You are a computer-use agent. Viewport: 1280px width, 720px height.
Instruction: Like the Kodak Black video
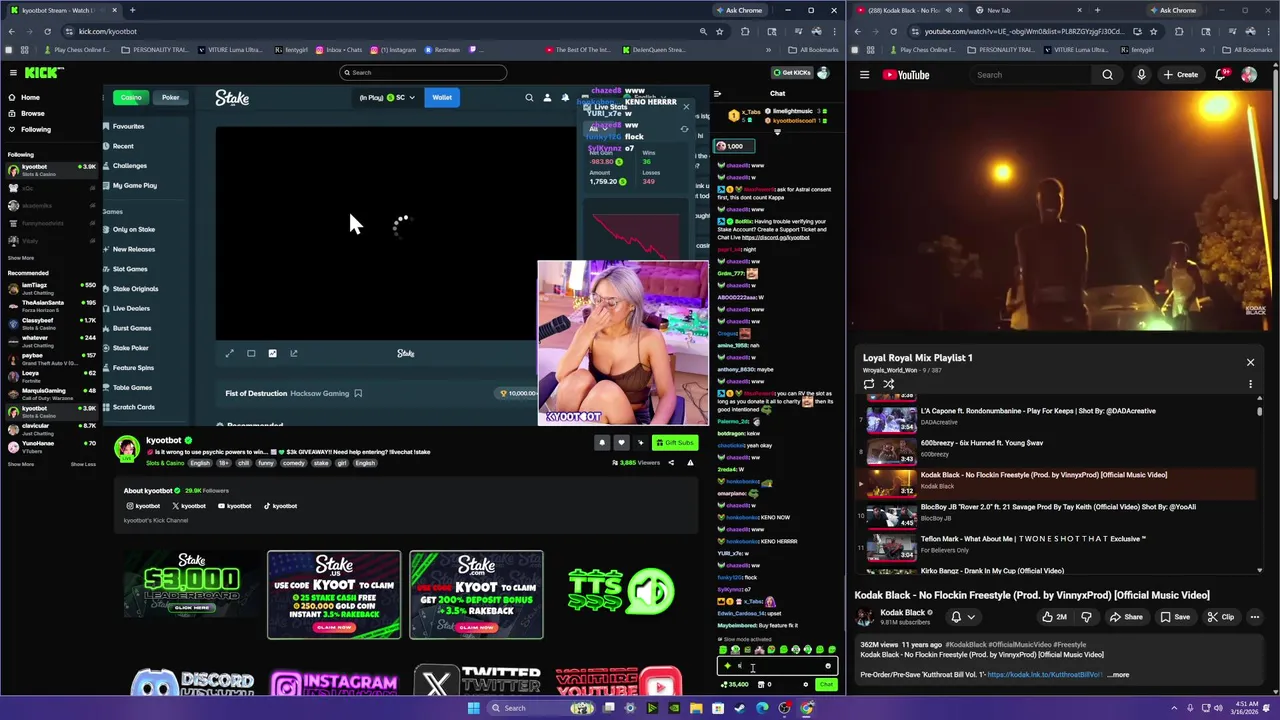pyautogui.click(x=1054, y=617)
